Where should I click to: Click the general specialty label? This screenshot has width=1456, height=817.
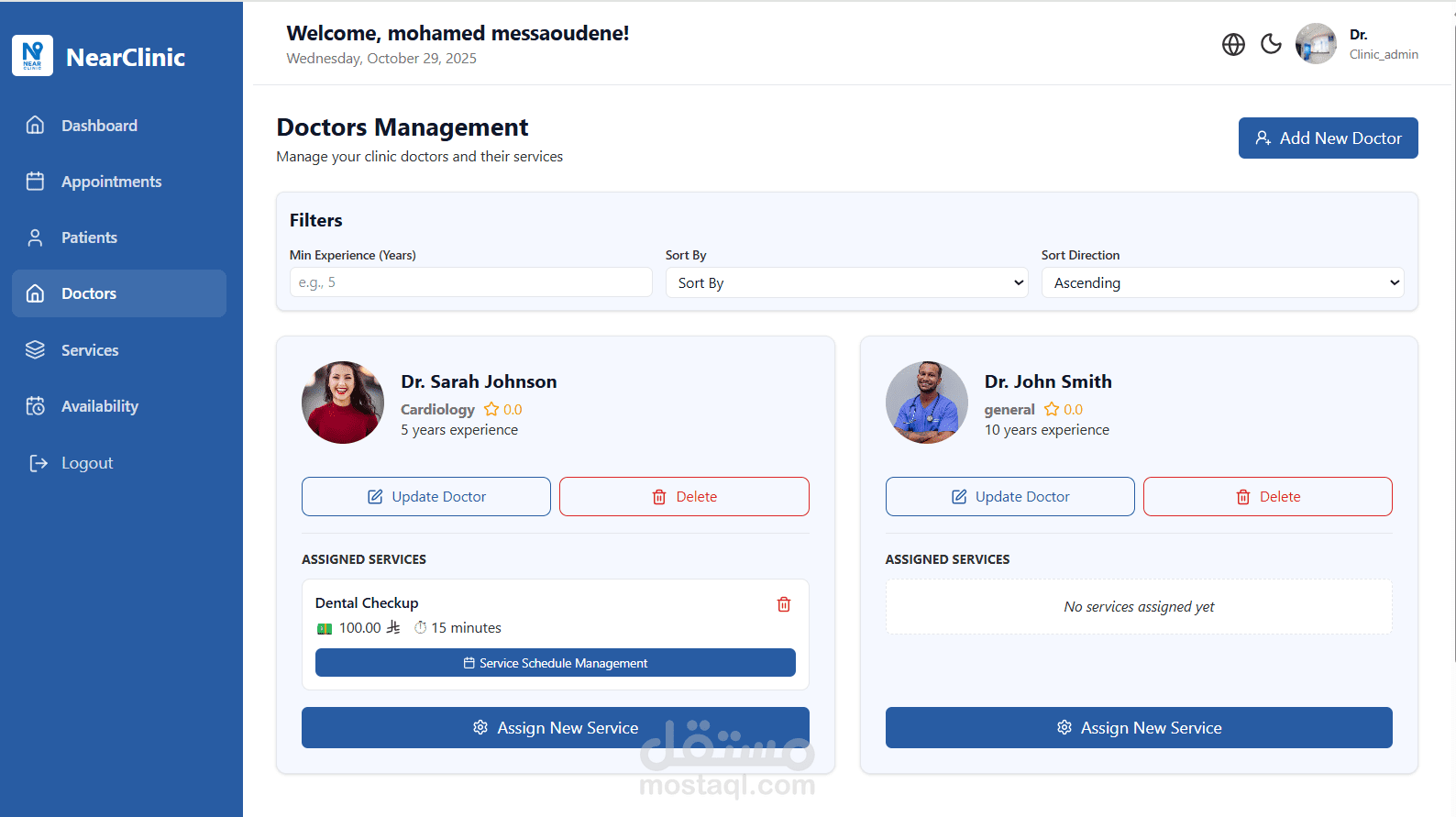point(1009,409)
